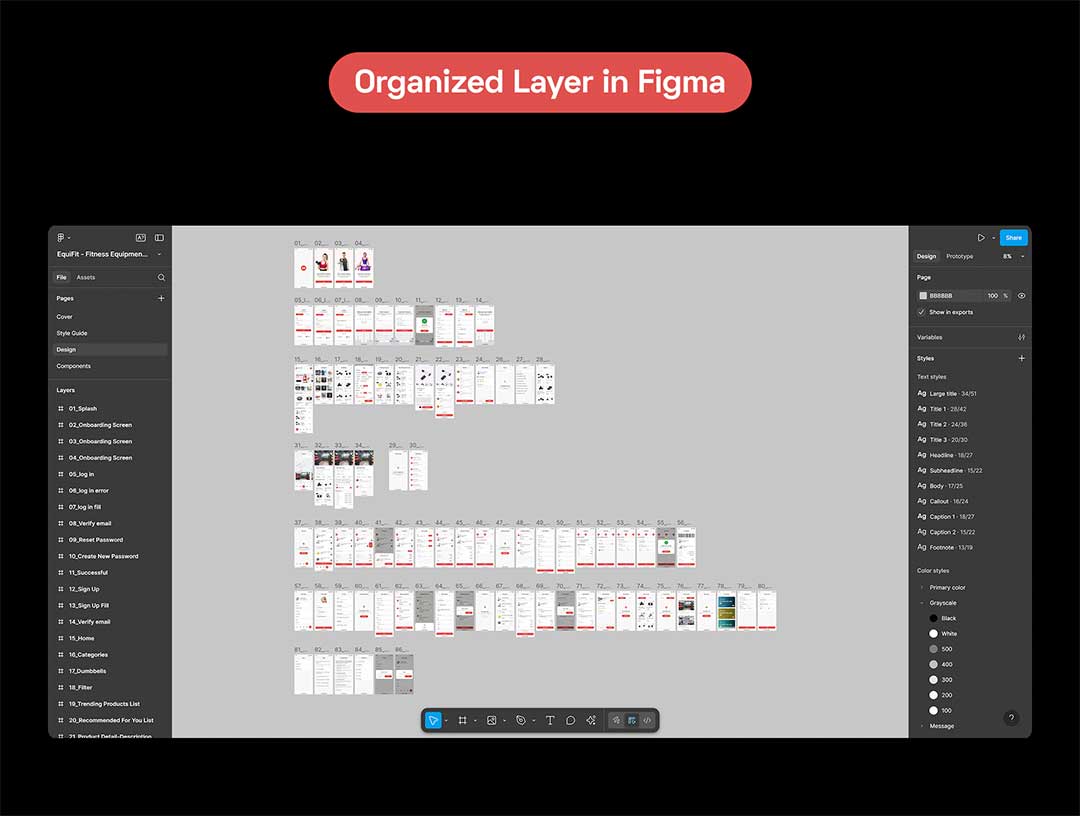The width and height of the screenshot is (1080, 816).
Task: Toggle Show in exports checkbox
Action: pos(921,312)
